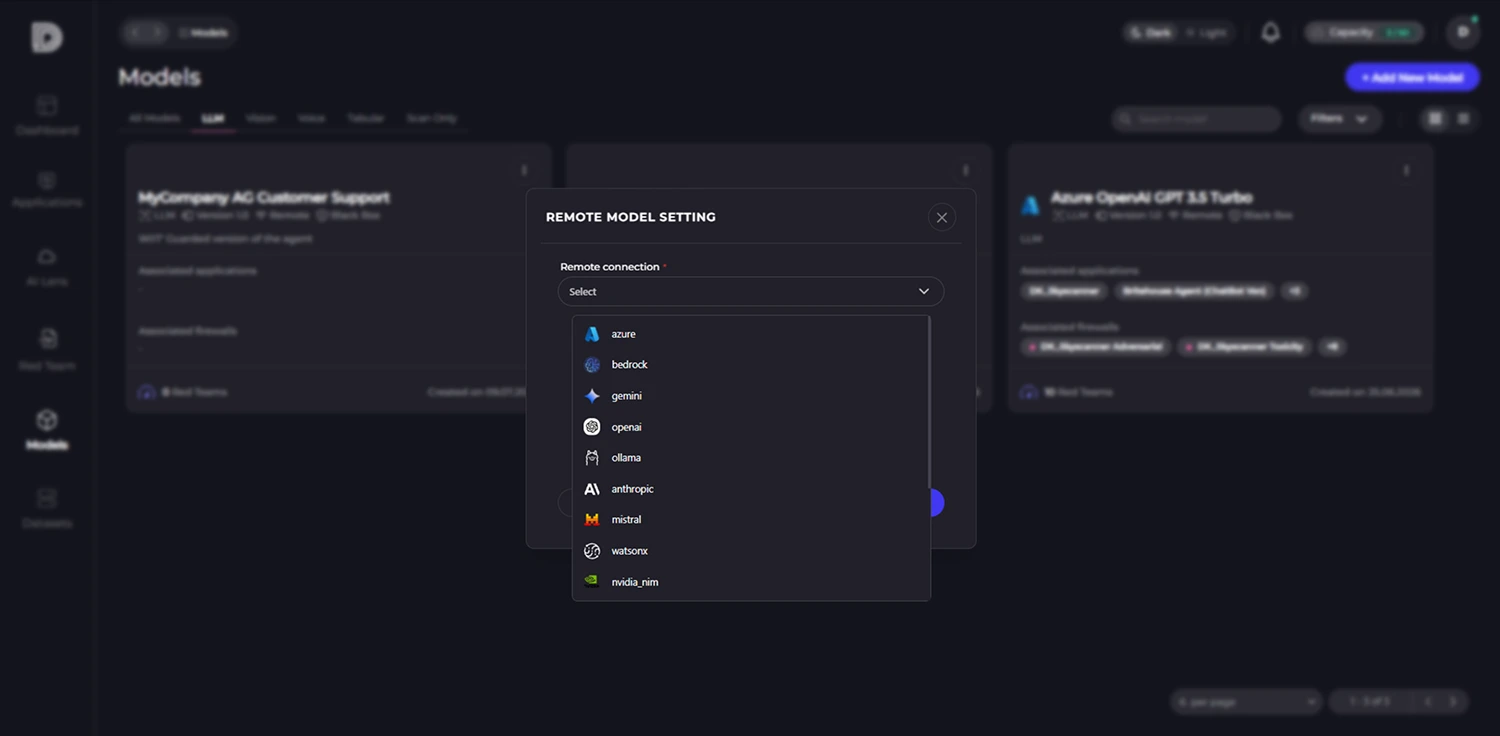Click the forward navigation arrow in header
The height and width of the screenshot is (736, 1500).
pos(159,33)
